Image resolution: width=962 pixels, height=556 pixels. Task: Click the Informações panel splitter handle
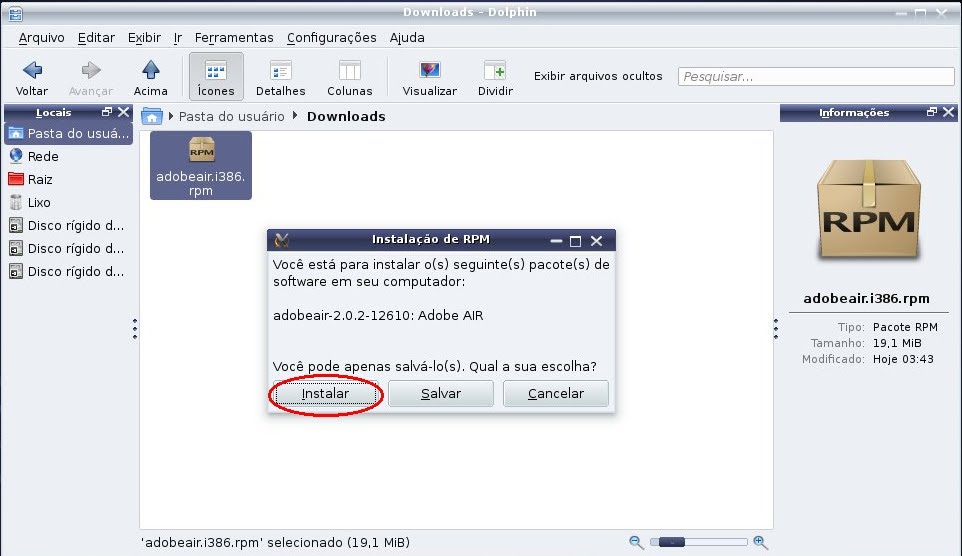[776, 329]
